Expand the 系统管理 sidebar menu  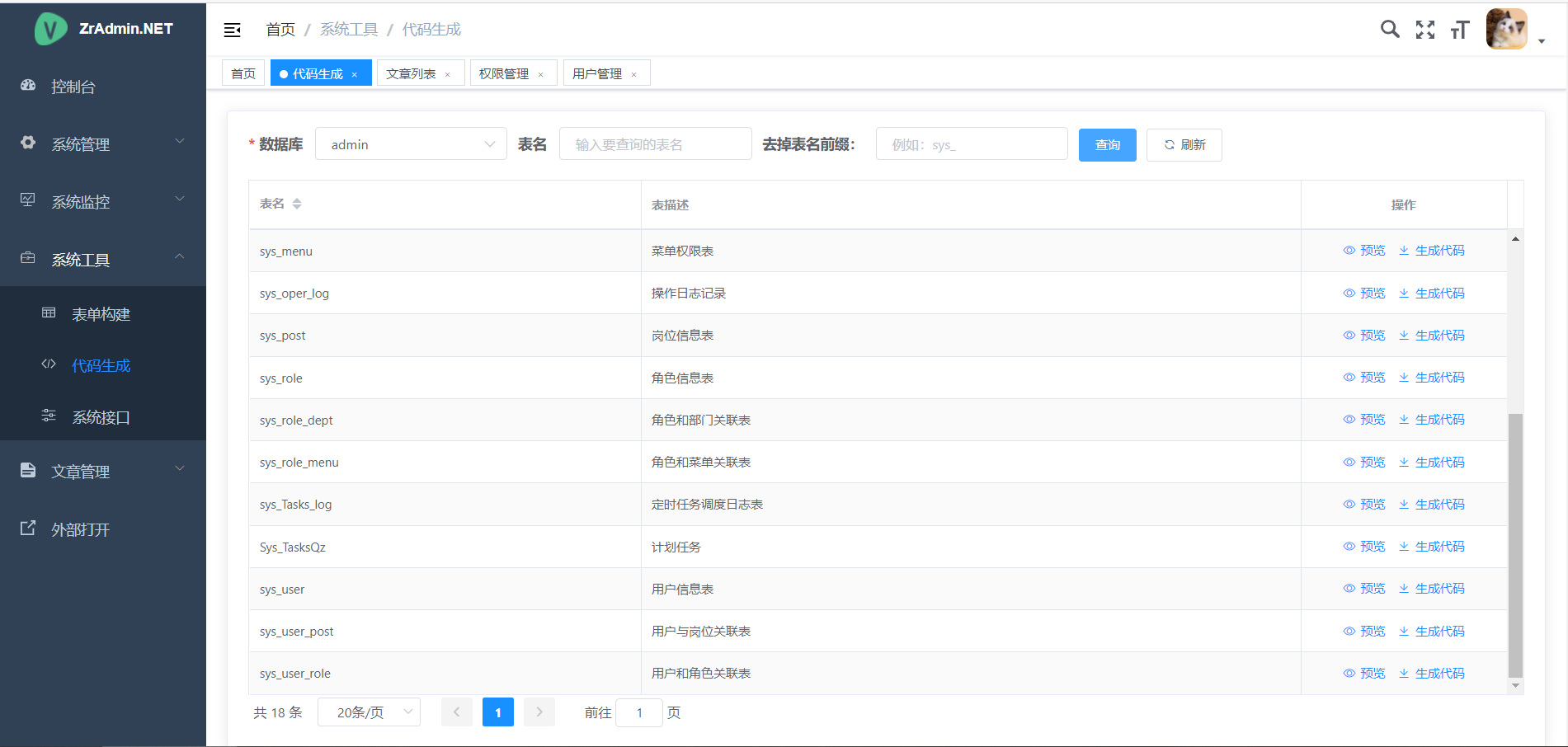[103, 144]
